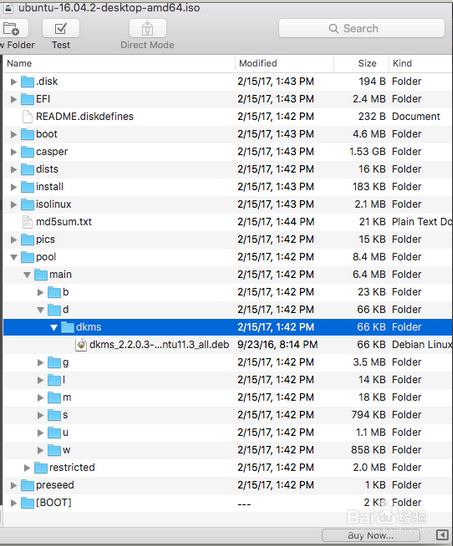The width and height of the screenshot is (453, 546).
Task: Expand the dists folder
Action: click(x=14, y=170)
